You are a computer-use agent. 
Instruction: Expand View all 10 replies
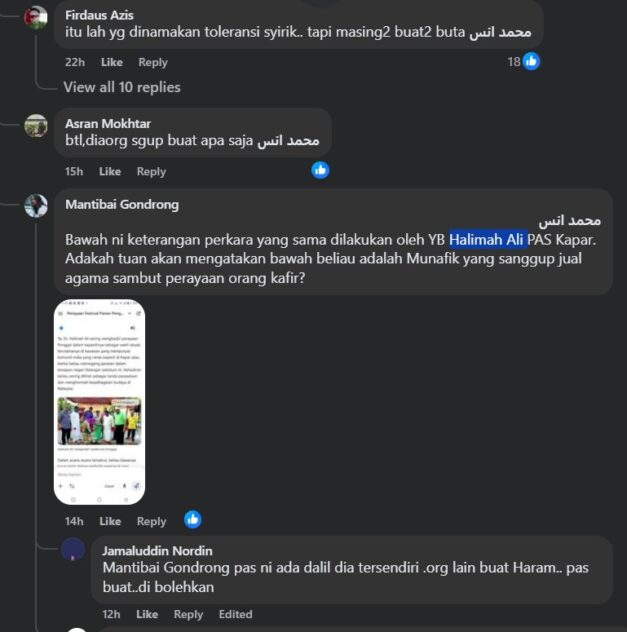122,87
